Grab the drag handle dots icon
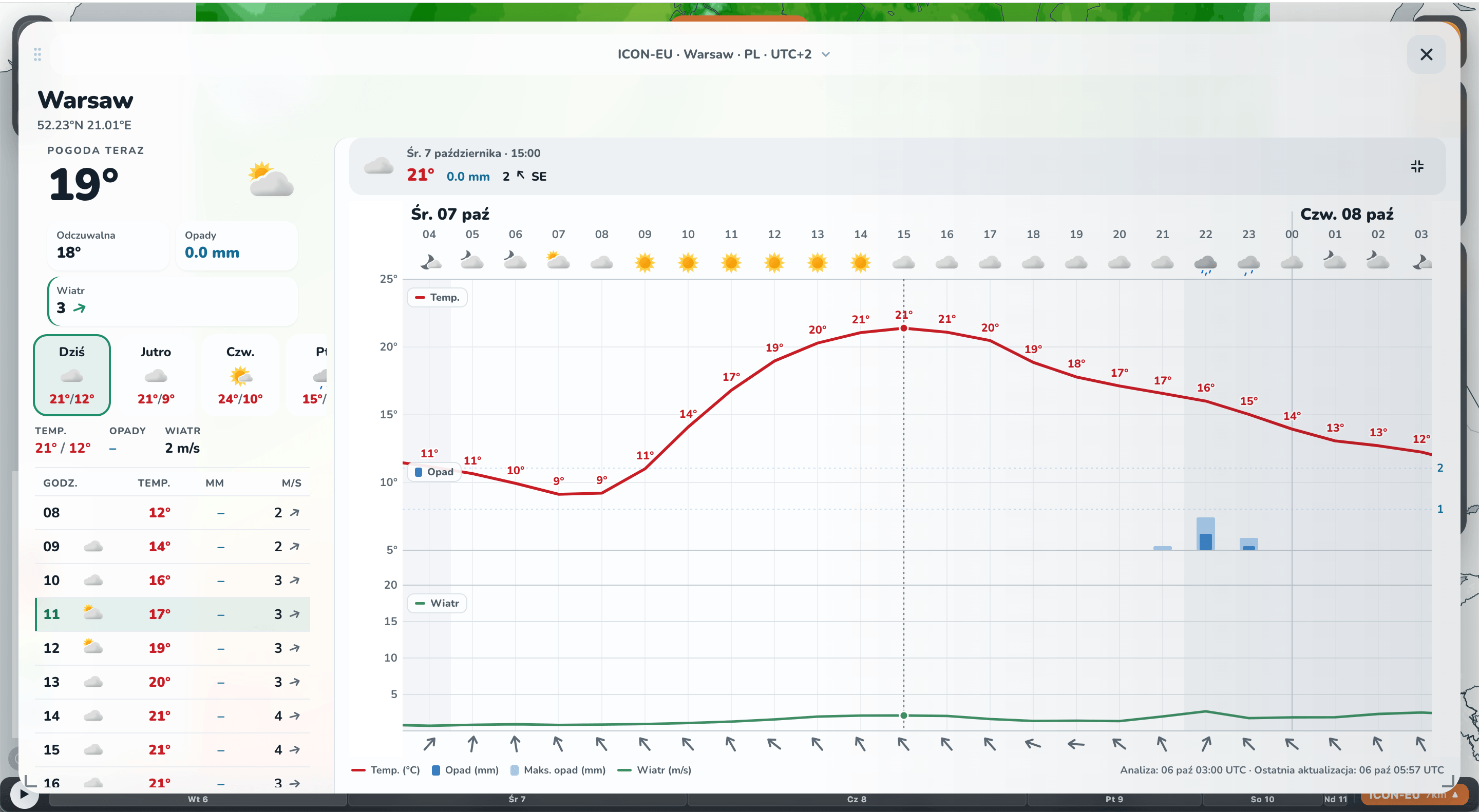 (x=37, y=54)
